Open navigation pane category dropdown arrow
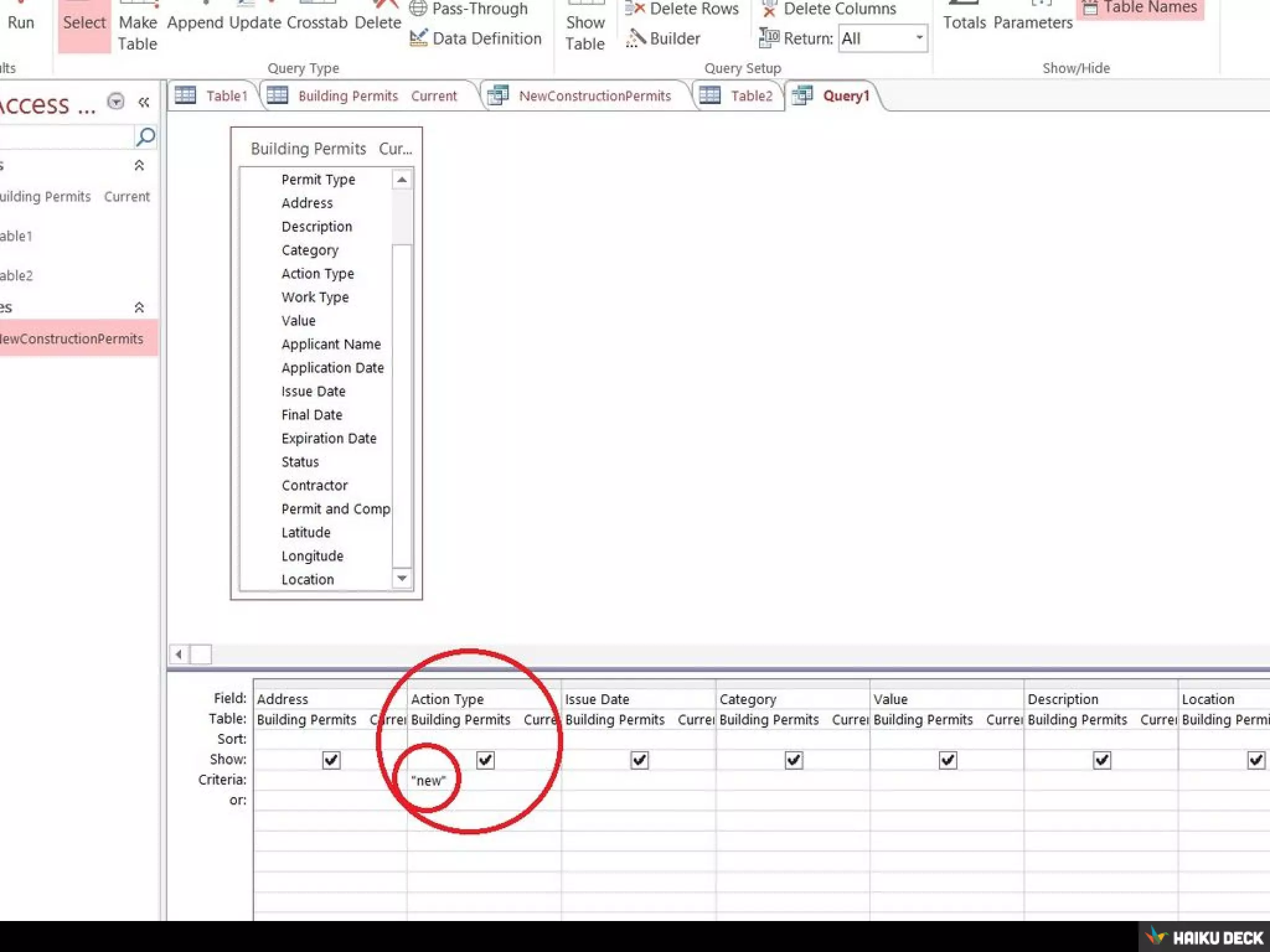The image size is (1270, 952). point(116,102)
